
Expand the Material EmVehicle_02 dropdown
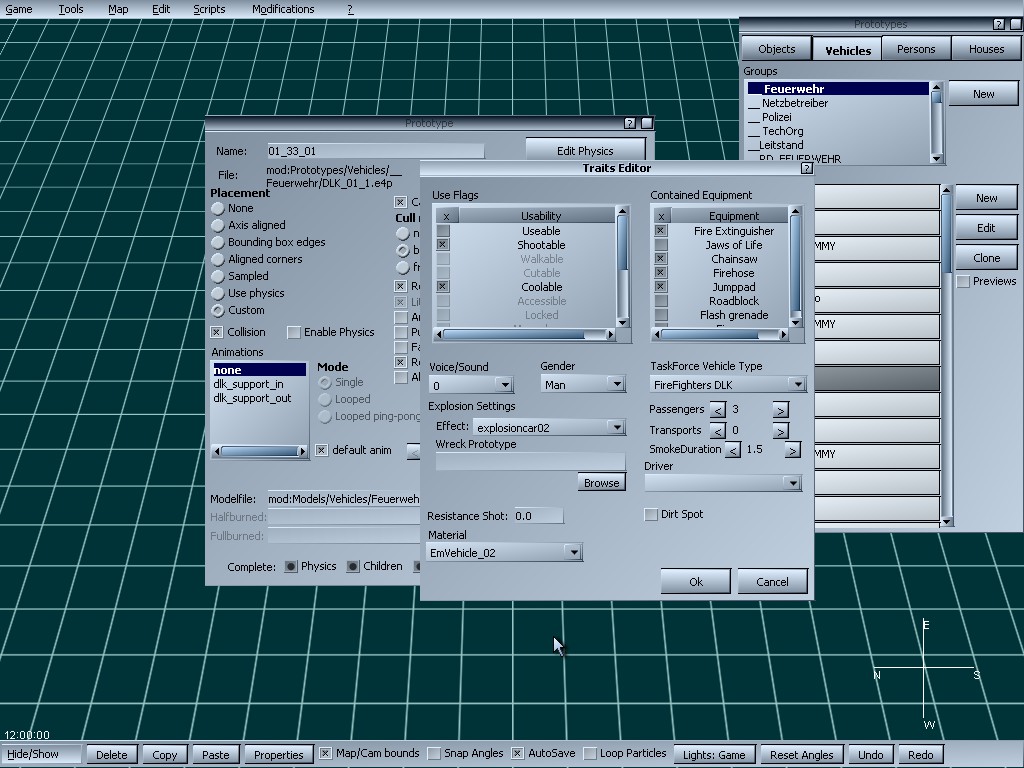click(573, 553)
